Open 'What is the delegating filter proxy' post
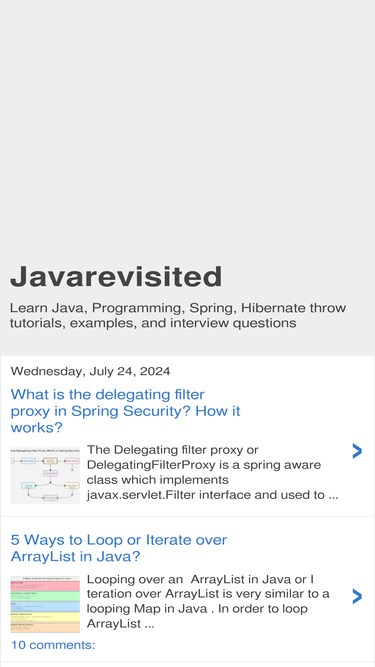This screenshot has height=667, width=375. pyautogui.click(x=125, y=410)
